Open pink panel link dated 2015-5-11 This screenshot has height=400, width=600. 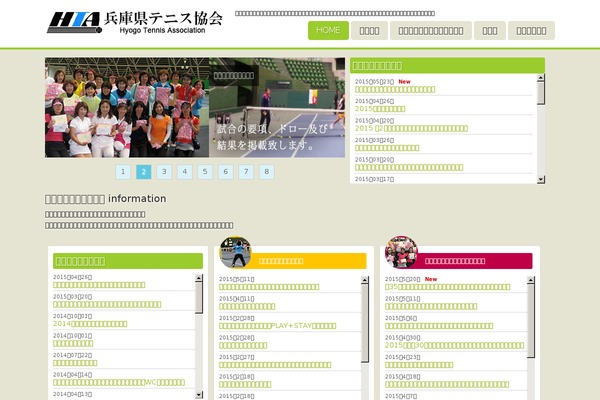coord(431,307)
